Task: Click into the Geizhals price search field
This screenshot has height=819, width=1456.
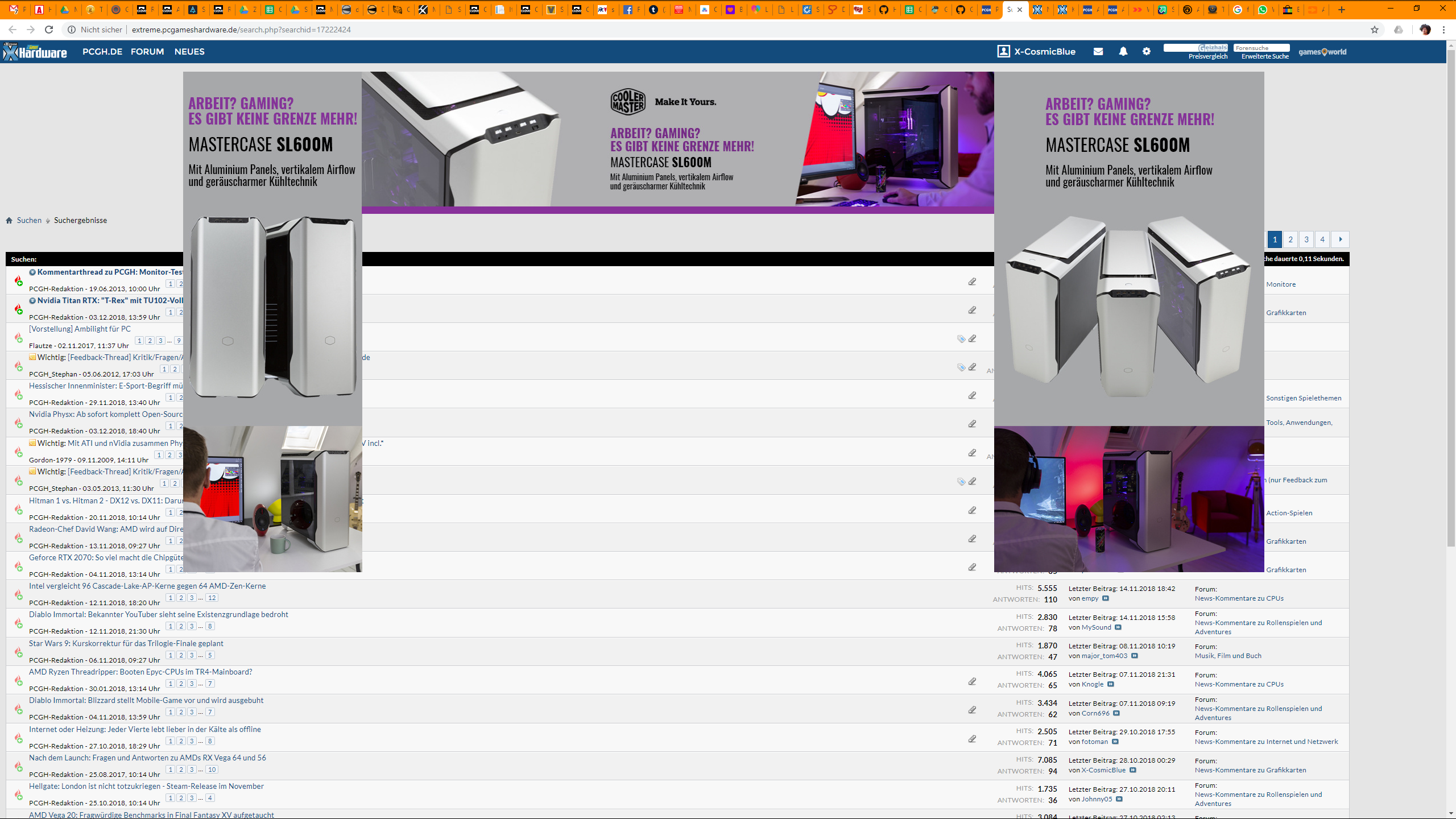Action: pos(1196,48)
